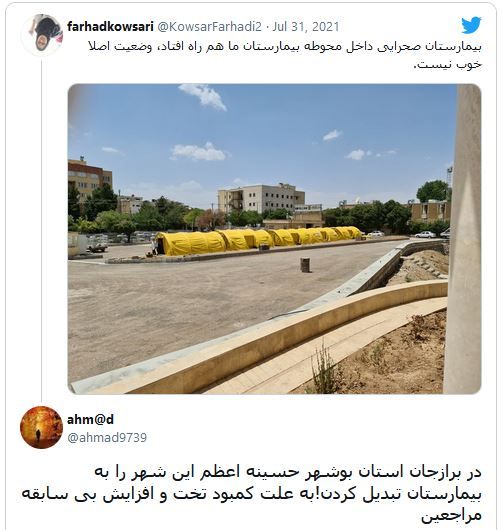Click the first line of farhadkowsari's tweet
Screen dimensions: 503x530
pyautogui.click(x=285, y=46)
